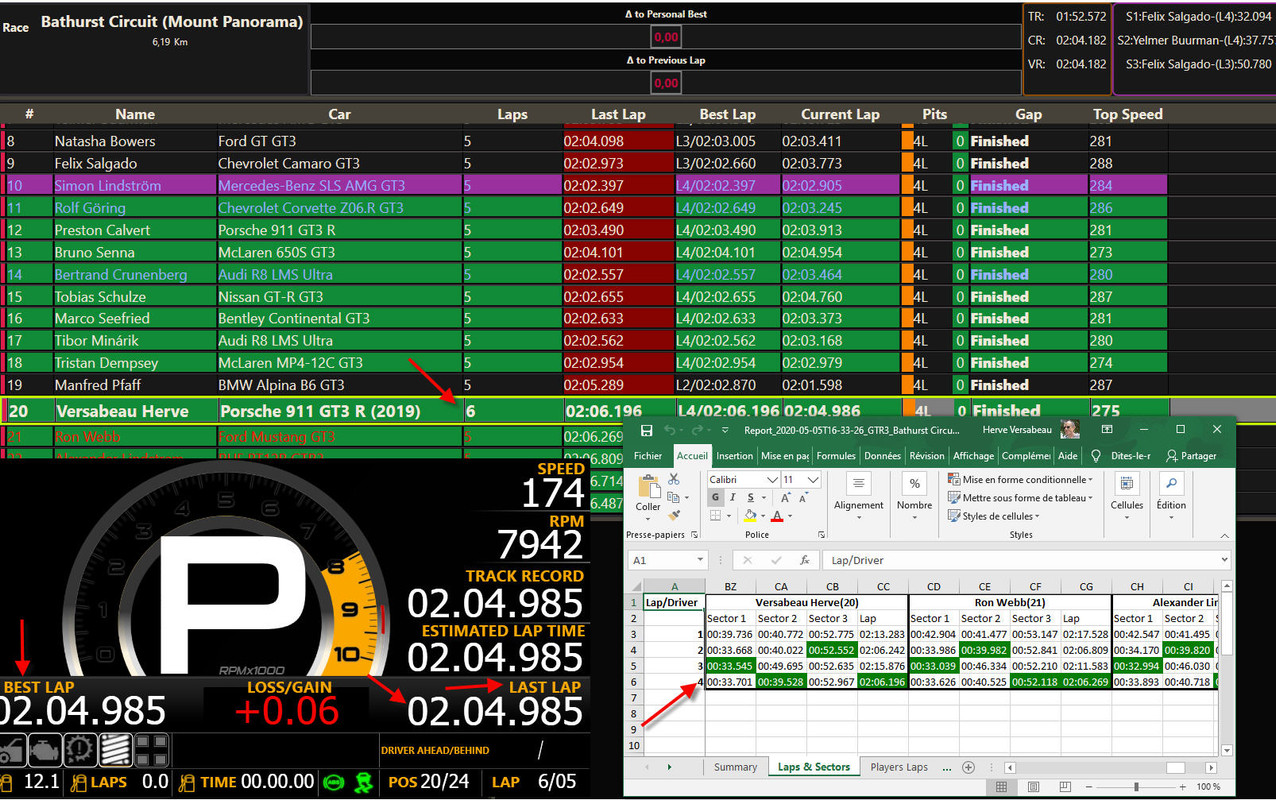Collapse the Excel ribbon with caret
Screen dimensions: 1276x800
tap(1224, 536)
